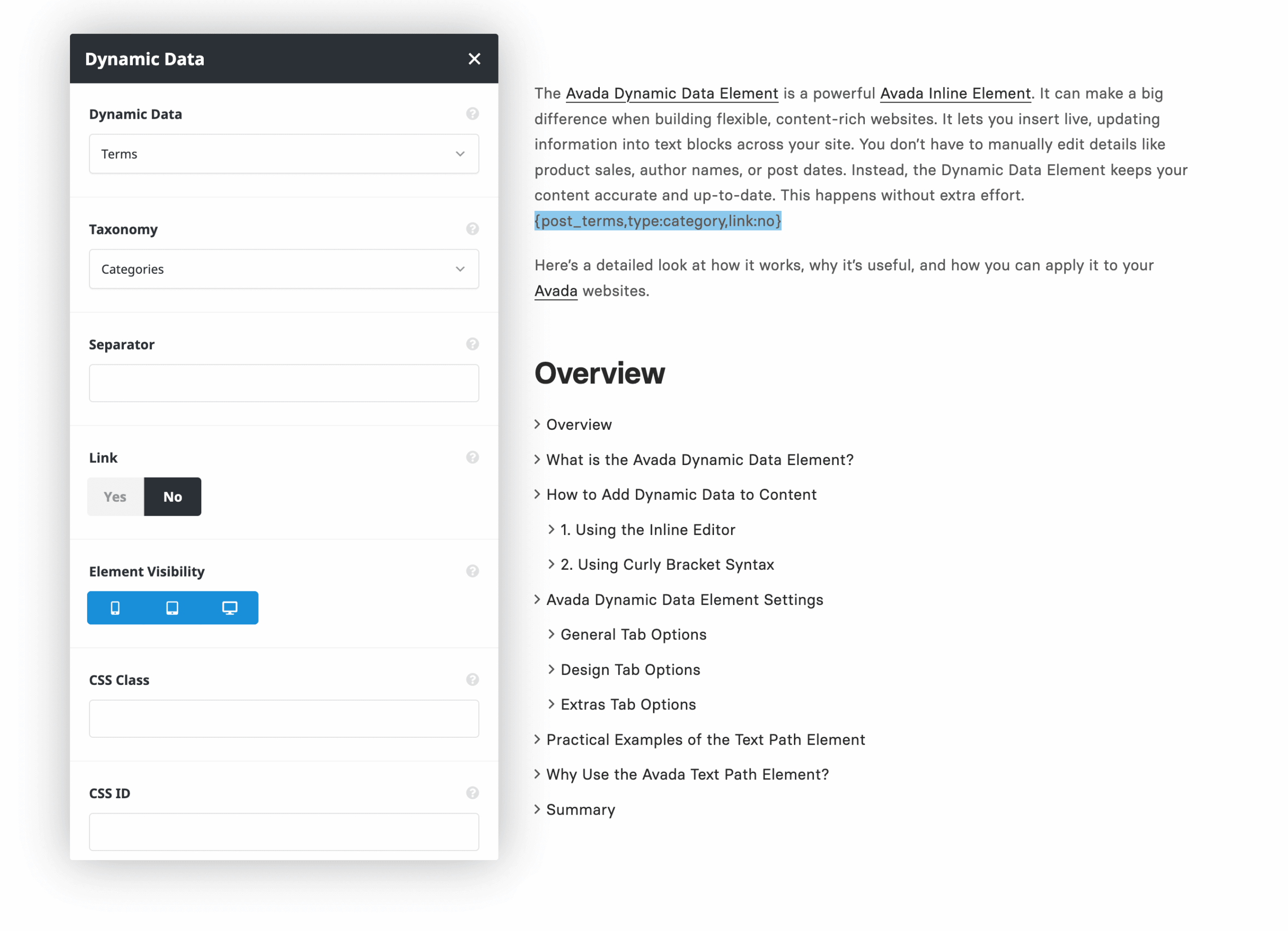This screenshot has height=931, width=1288.
Task: Open the Dynamic Data Terms dropdown
Action: (x=284, y=154)
